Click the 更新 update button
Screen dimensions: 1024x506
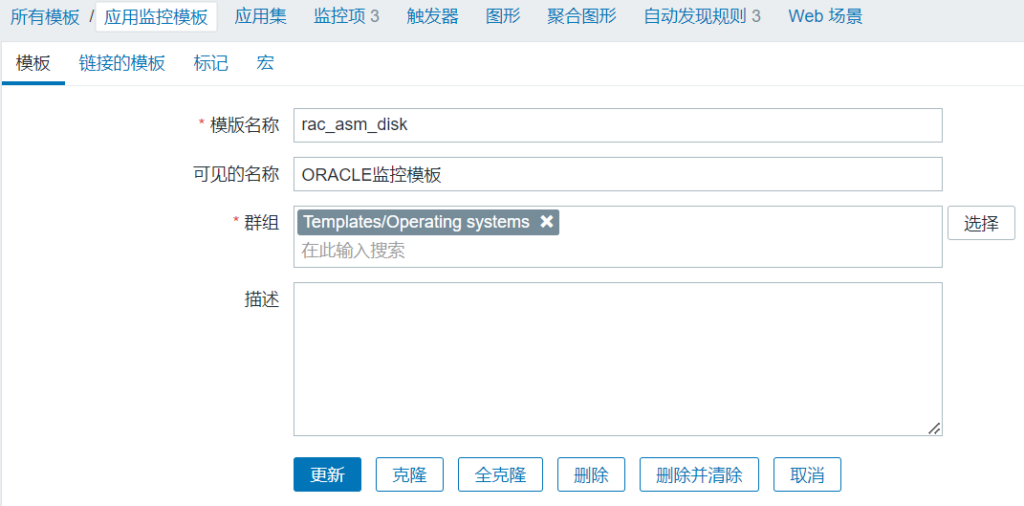[x=327, y=475]
